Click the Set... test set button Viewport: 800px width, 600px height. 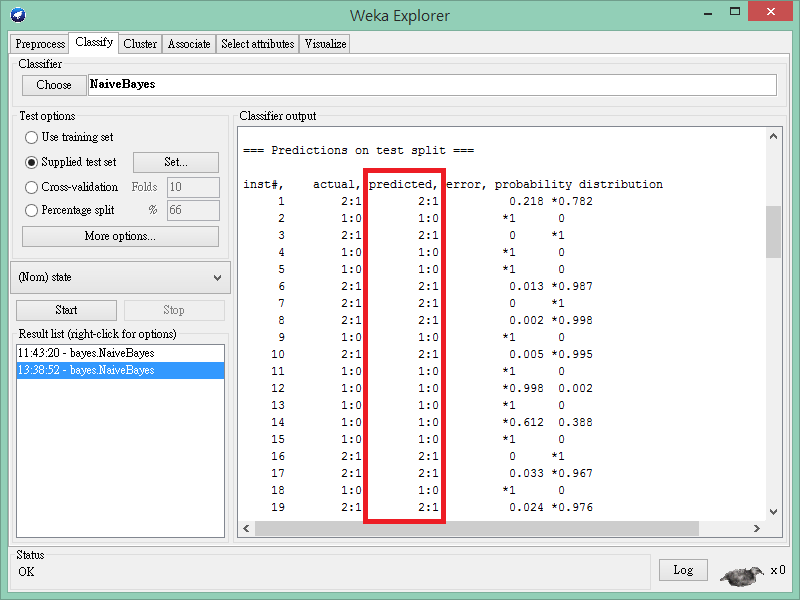(176, 162)
